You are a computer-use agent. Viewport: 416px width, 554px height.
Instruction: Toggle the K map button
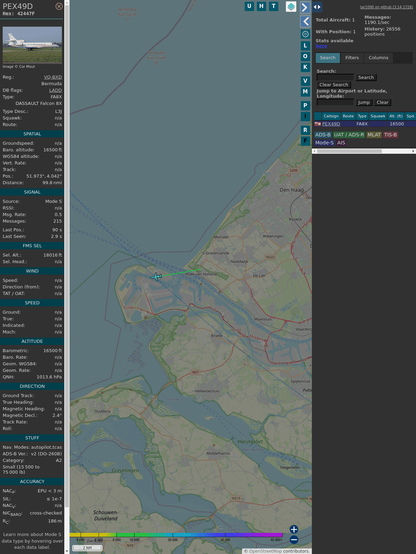(x=305, y=67)
